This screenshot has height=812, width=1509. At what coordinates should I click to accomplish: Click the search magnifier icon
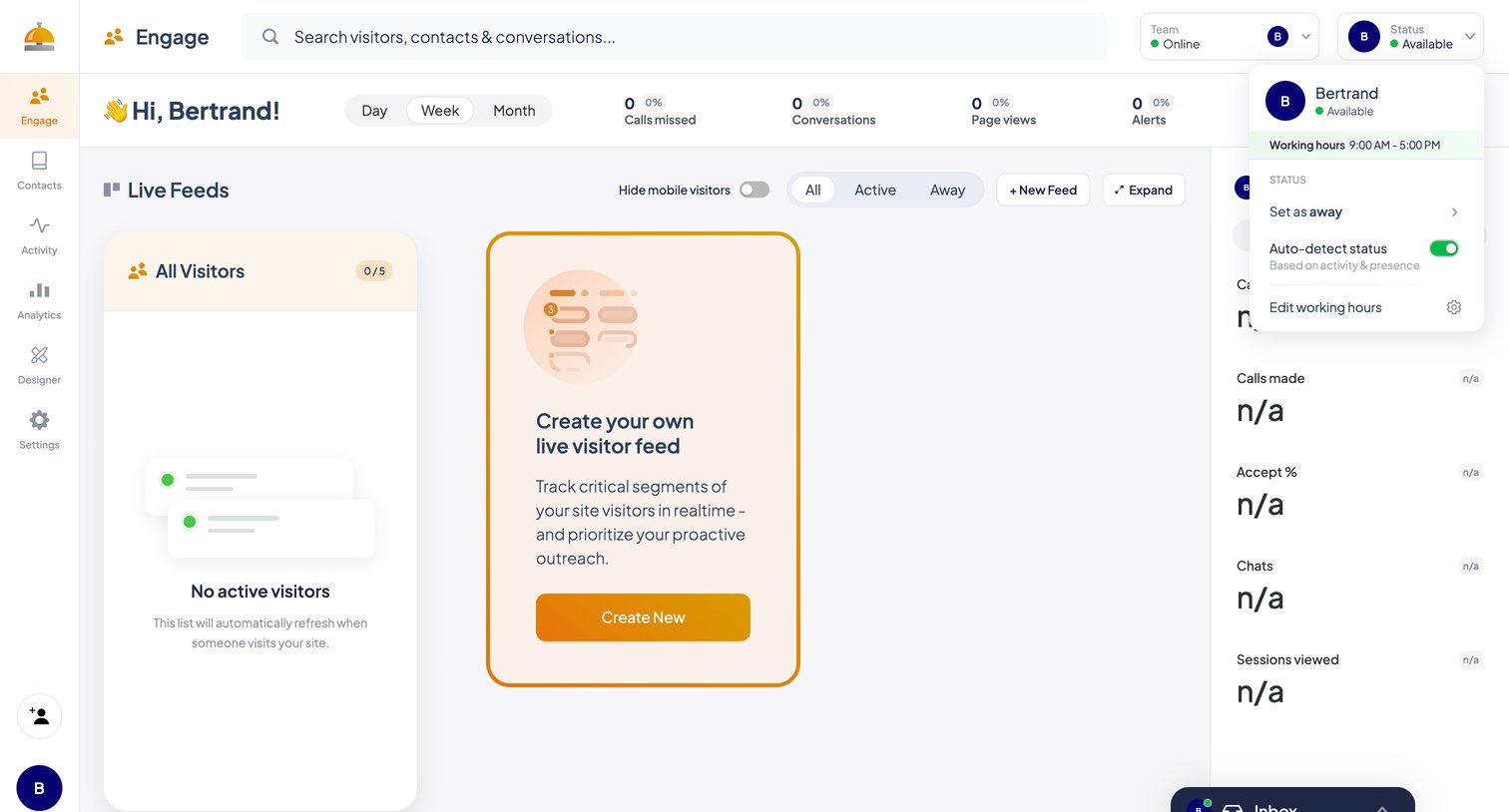pyautogui.click(x=269, y=37)
